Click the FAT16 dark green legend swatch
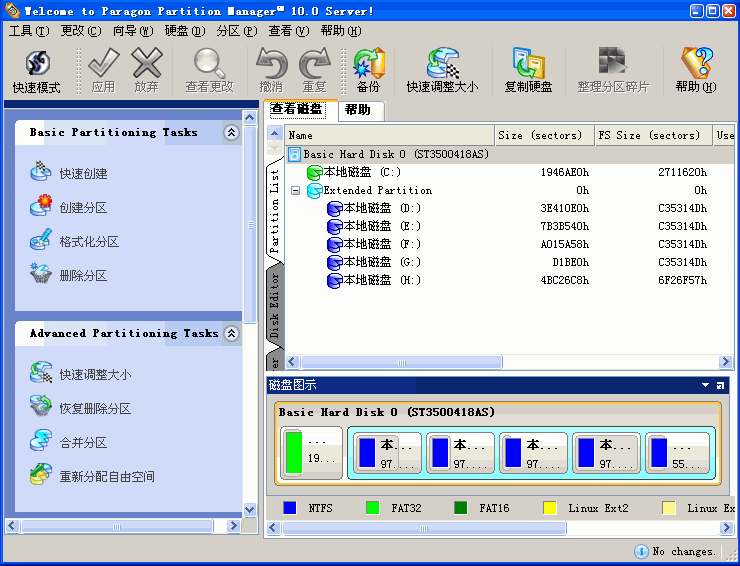This screenshot has height=566, width=740. [461, 508]
